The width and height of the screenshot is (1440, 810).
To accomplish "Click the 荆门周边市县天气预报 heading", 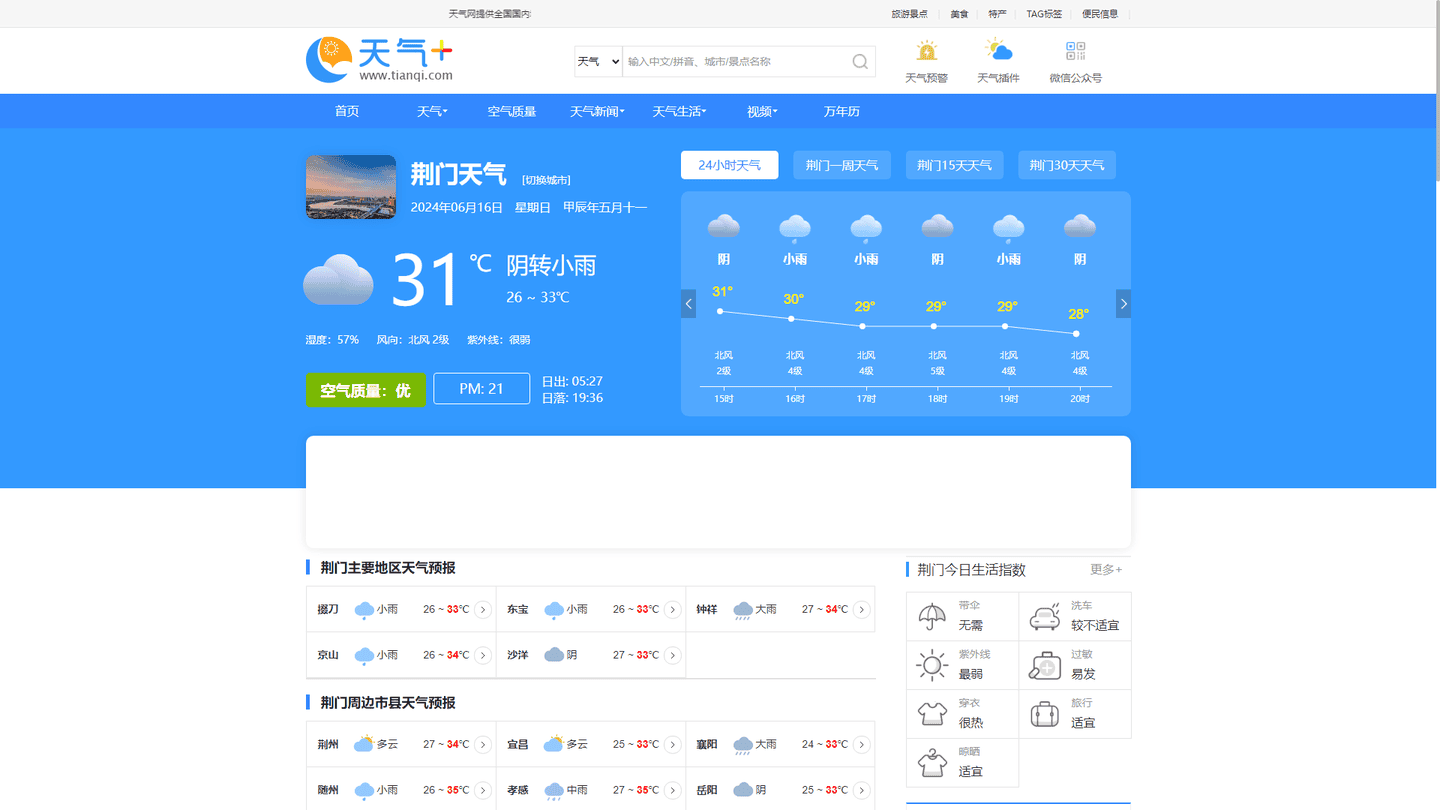I will [388, 703].
